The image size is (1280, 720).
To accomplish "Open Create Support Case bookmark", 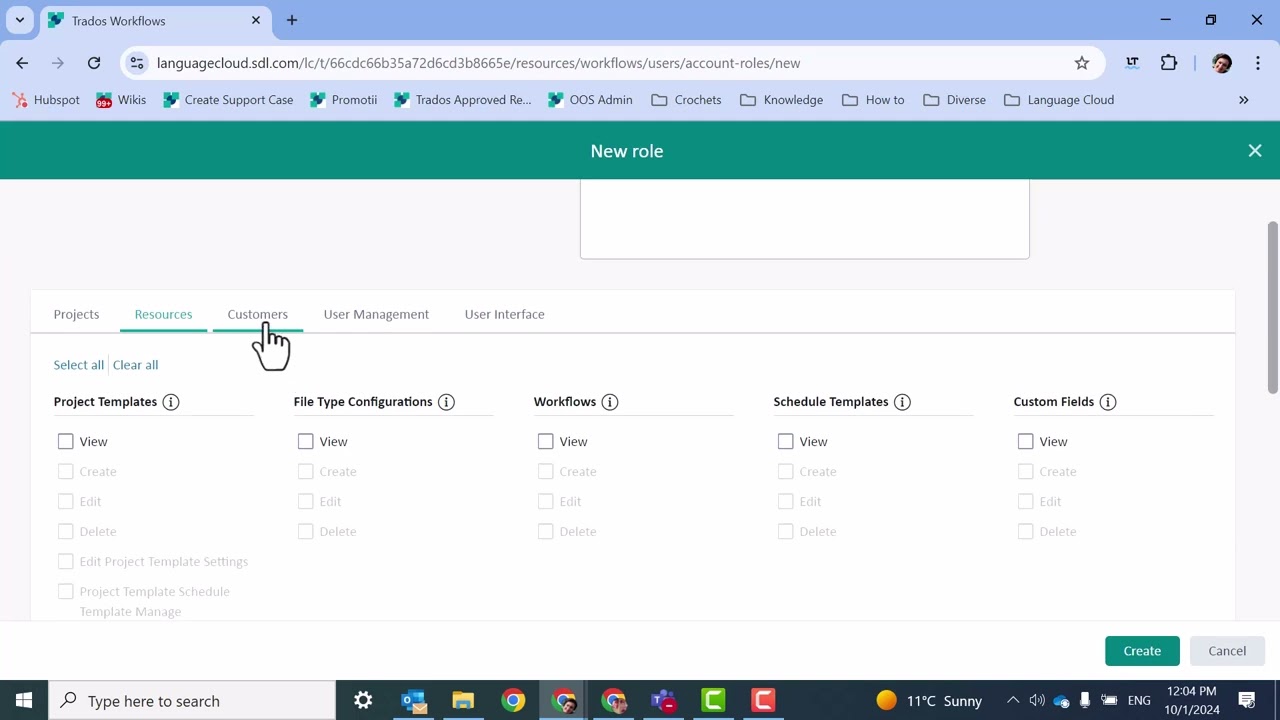I will pyautogui.click(x=228, y=100).
